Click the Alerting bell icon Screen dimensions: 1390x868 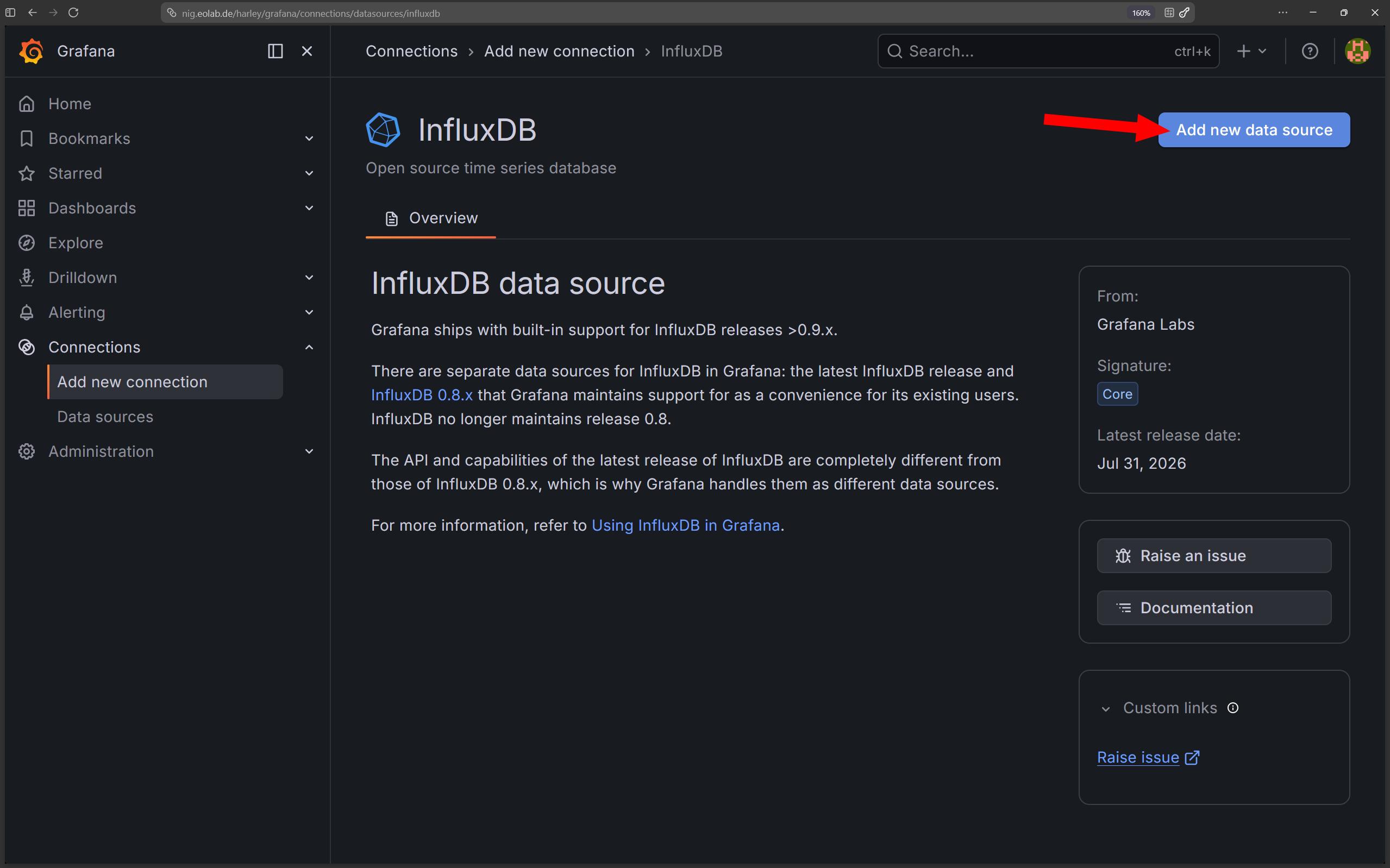(27, 312)
